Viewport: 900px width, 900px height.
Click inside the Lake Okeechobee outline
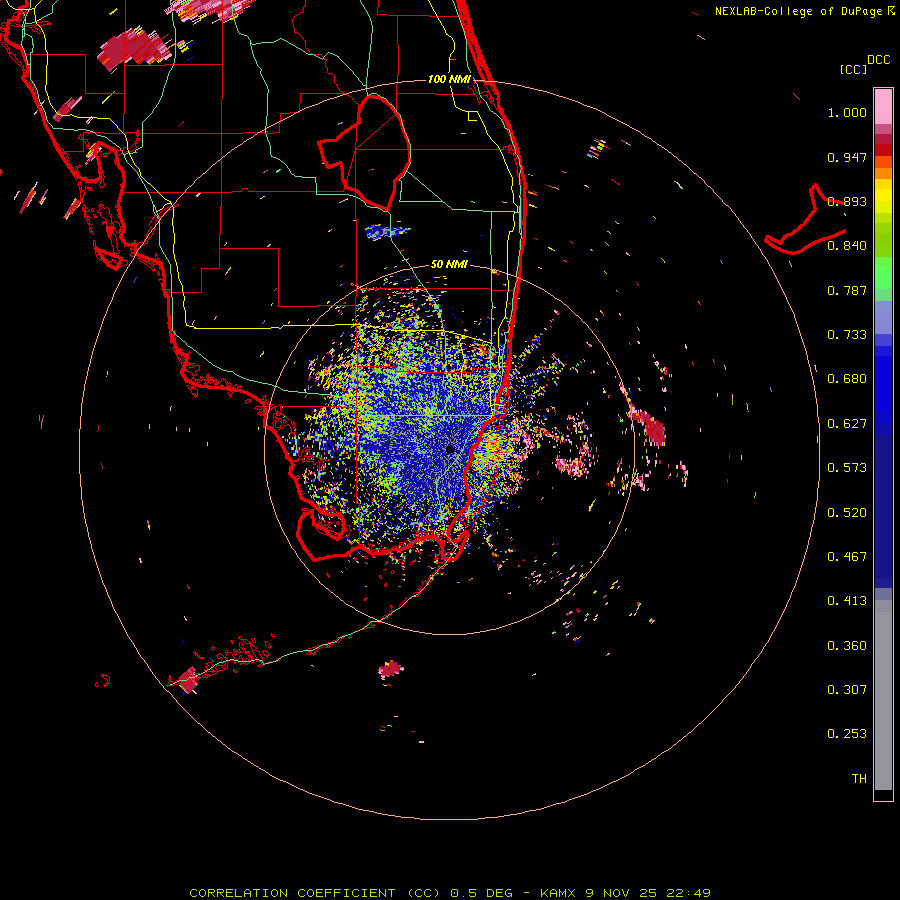tap(373, 152)
